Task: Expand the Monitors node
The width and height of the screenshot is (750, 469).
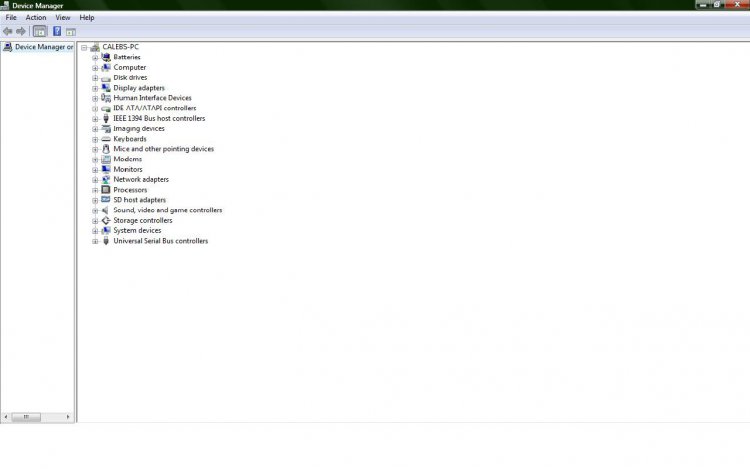Action: click(x=95, y=170)
